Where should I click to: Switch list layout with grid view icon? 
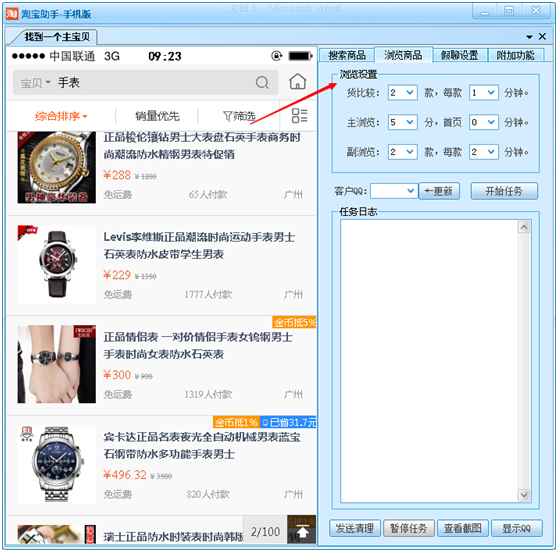[299, 116]
